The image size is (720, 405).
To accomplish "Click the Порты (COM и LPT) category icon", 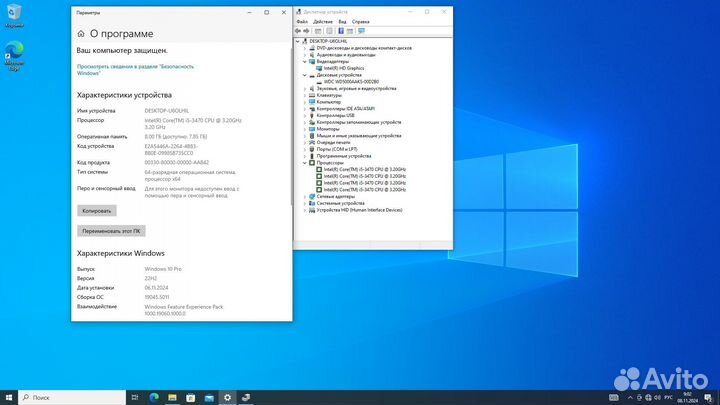I will (312, 149).
